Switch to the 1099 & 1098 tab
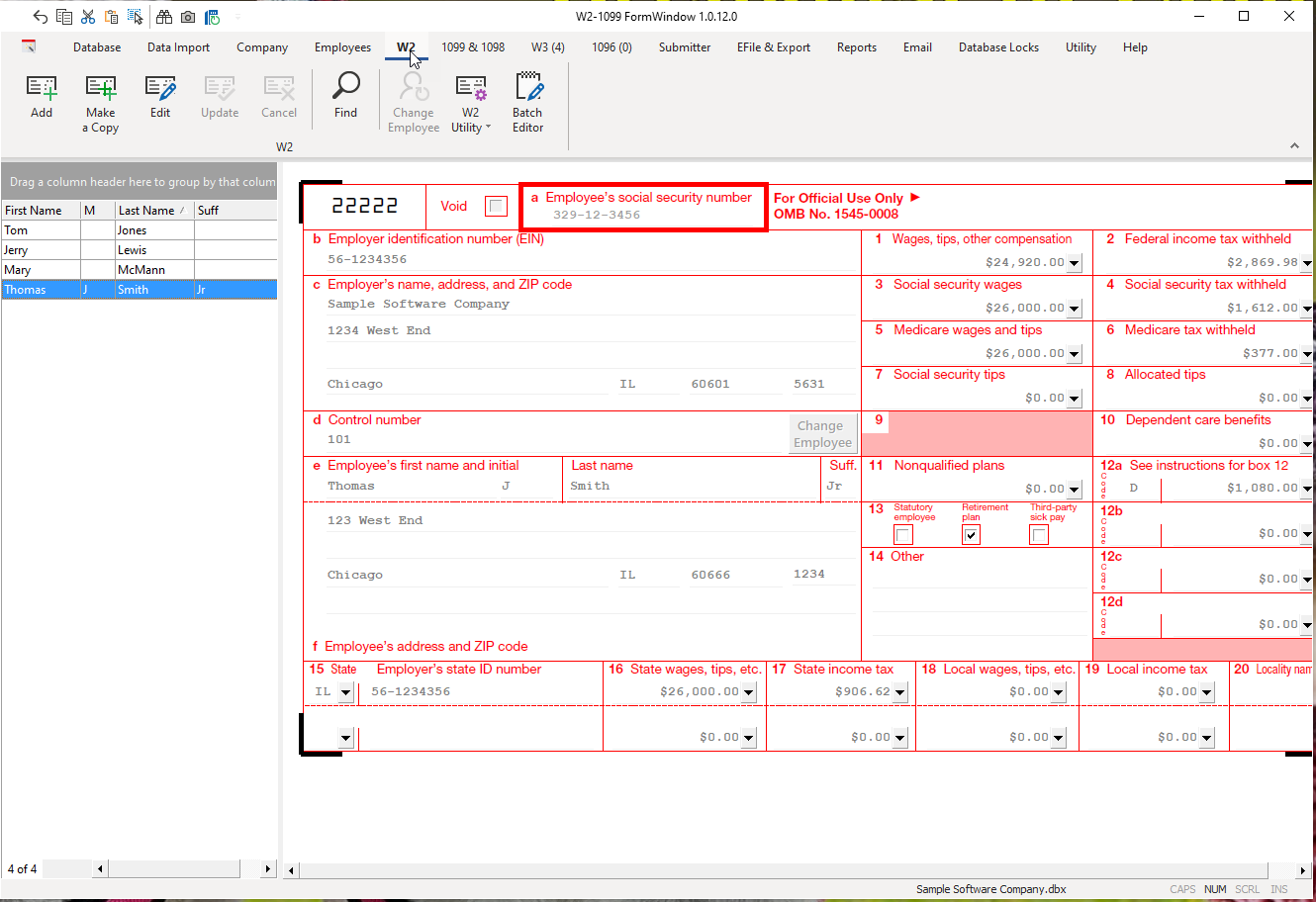Screen dimensions: 1316x902 coord(473,47)
